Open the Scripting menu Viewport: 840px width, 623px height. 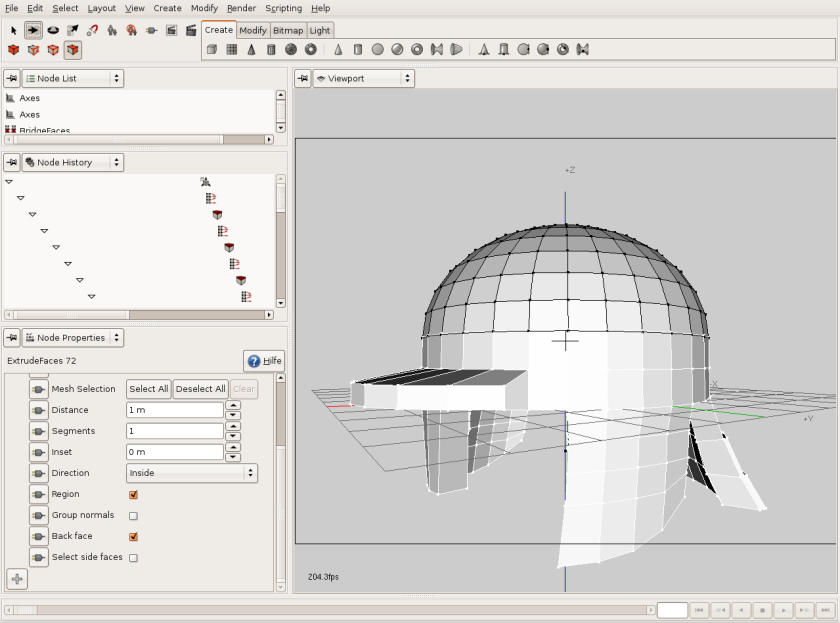[283, 8]
